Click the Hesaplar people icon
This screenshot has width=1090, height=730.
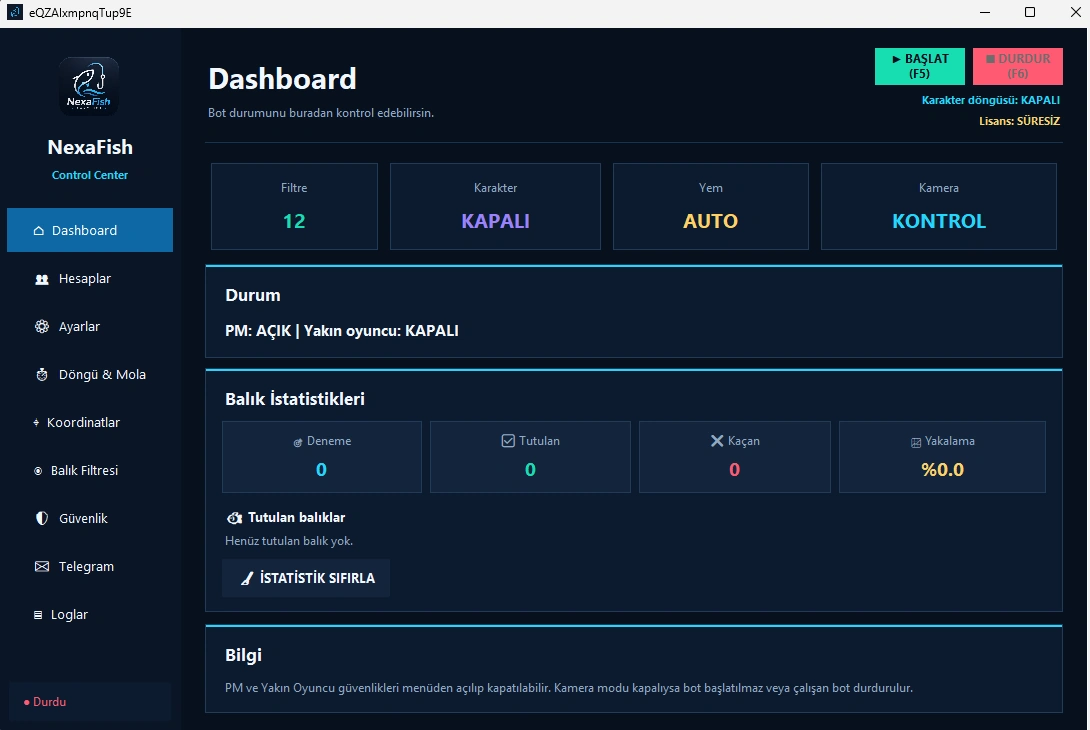42,279
